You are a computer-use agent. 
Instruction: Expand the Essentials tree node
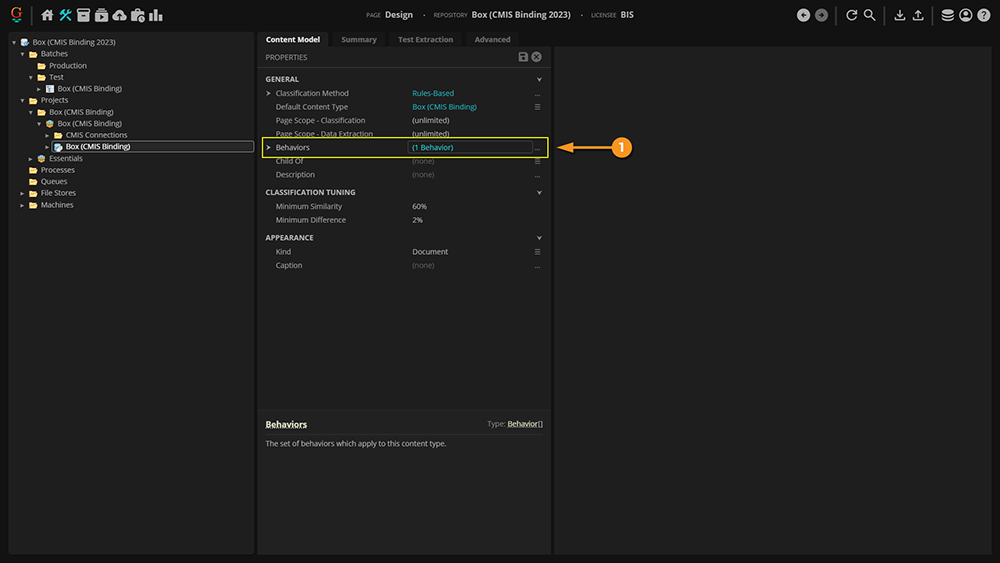click(x=30, y=159)
